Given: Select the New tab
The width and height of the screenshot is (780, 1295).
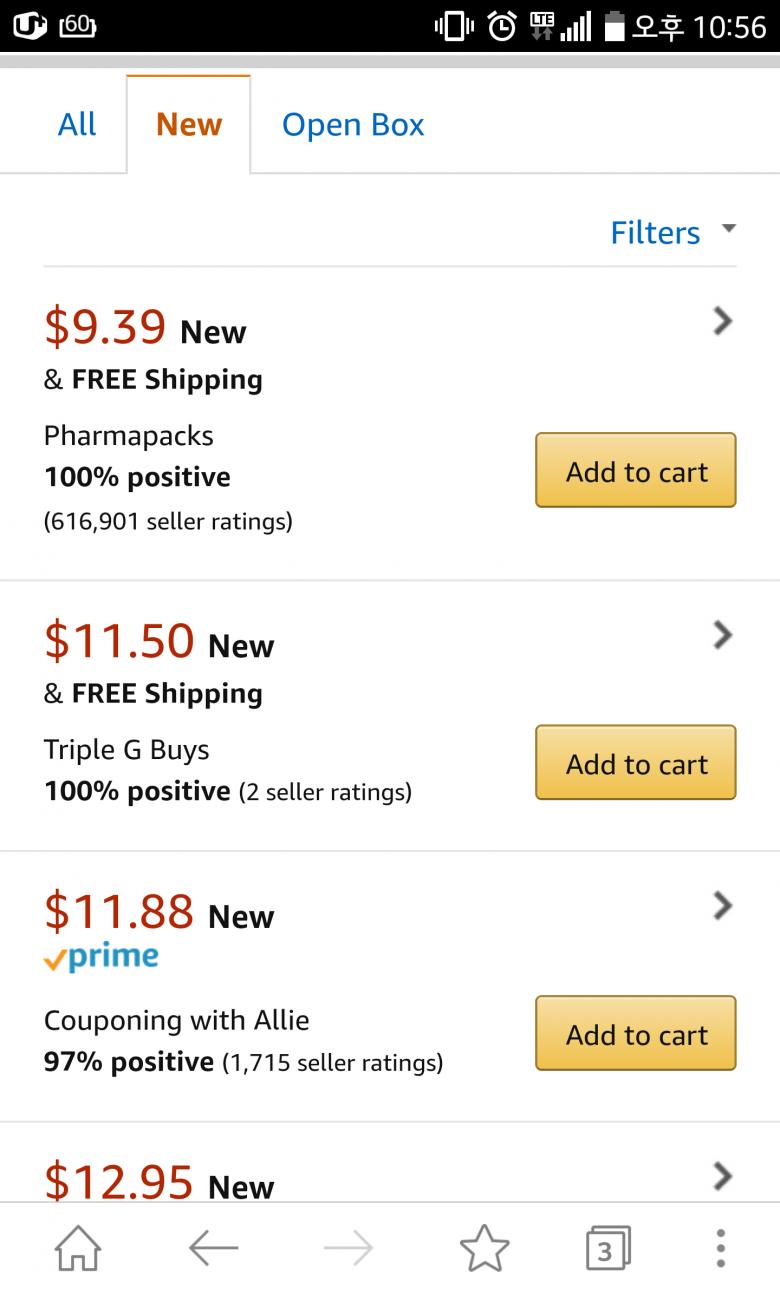Looking at the screenshot, I should point(189,124).
